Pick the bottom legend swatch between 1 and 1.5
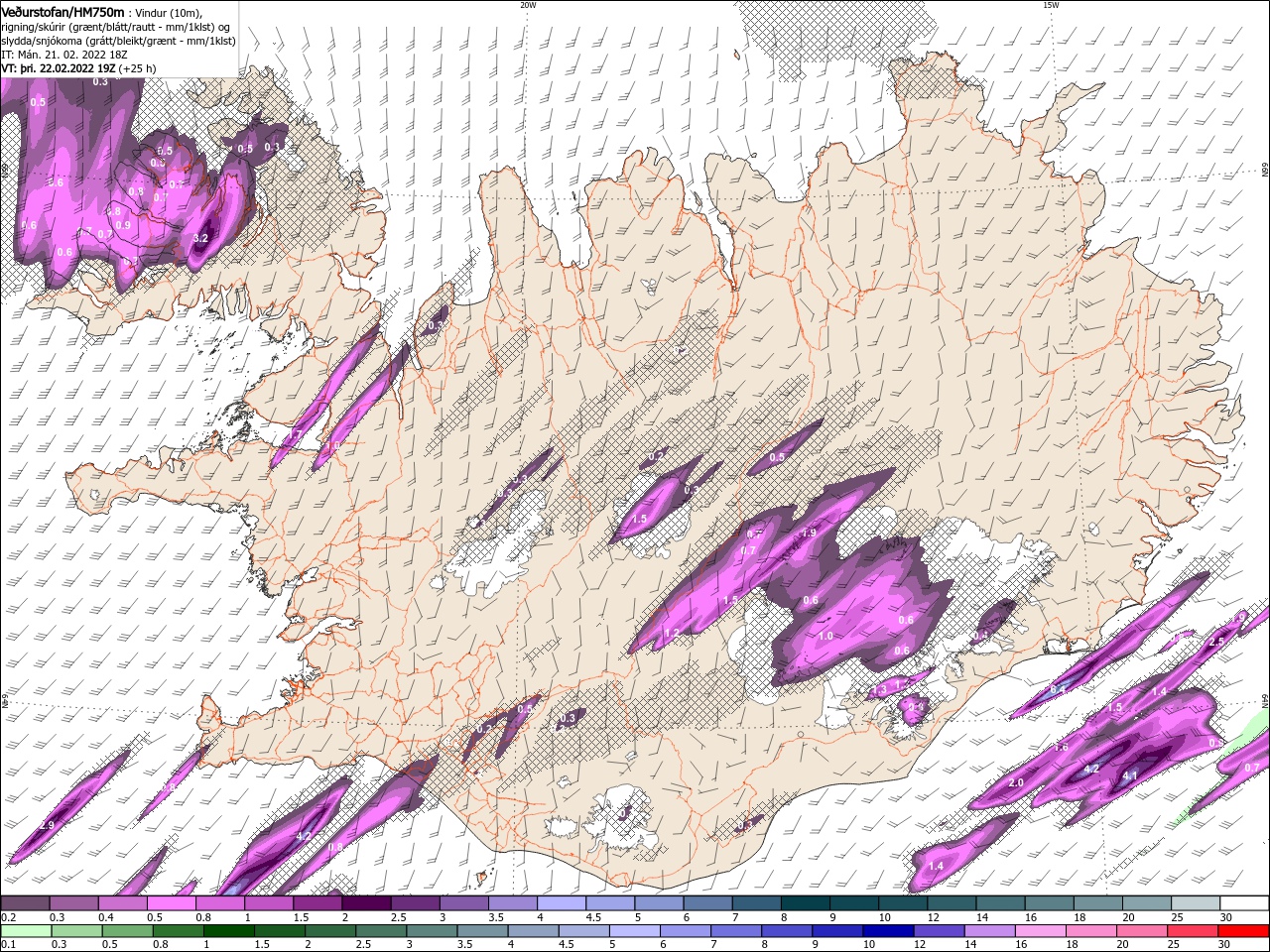Screen dimensions: 1270x952 coord(228,931)
